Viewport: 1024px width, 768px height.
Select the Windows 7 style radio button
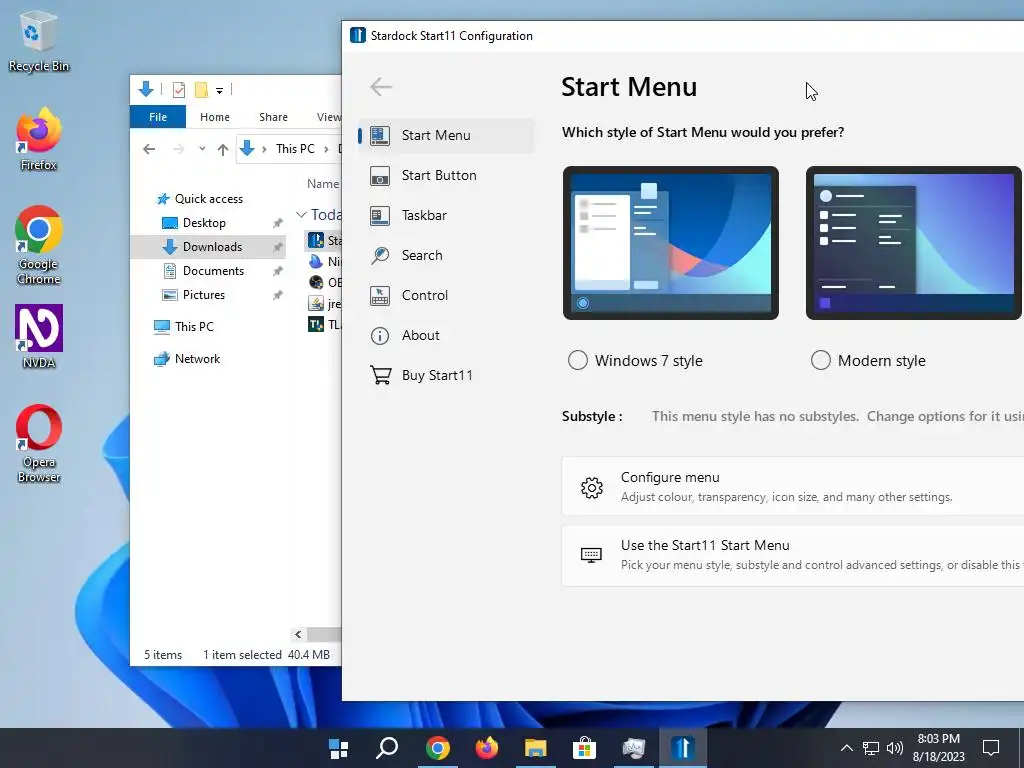[577, 360]
